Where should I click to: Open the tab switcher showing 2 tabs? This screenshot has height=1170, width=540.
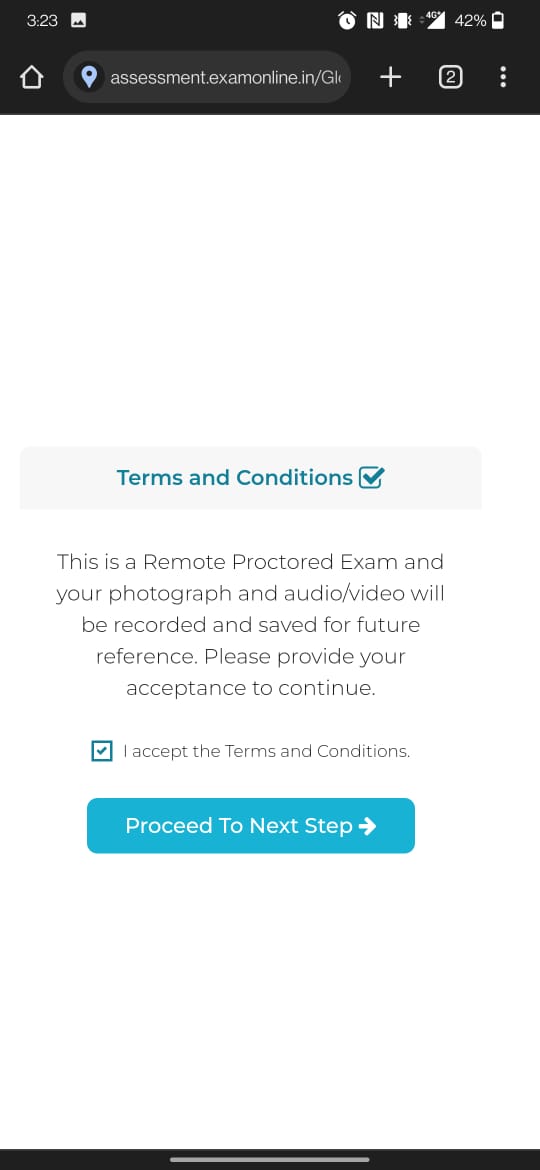click(x=450, y=77)
